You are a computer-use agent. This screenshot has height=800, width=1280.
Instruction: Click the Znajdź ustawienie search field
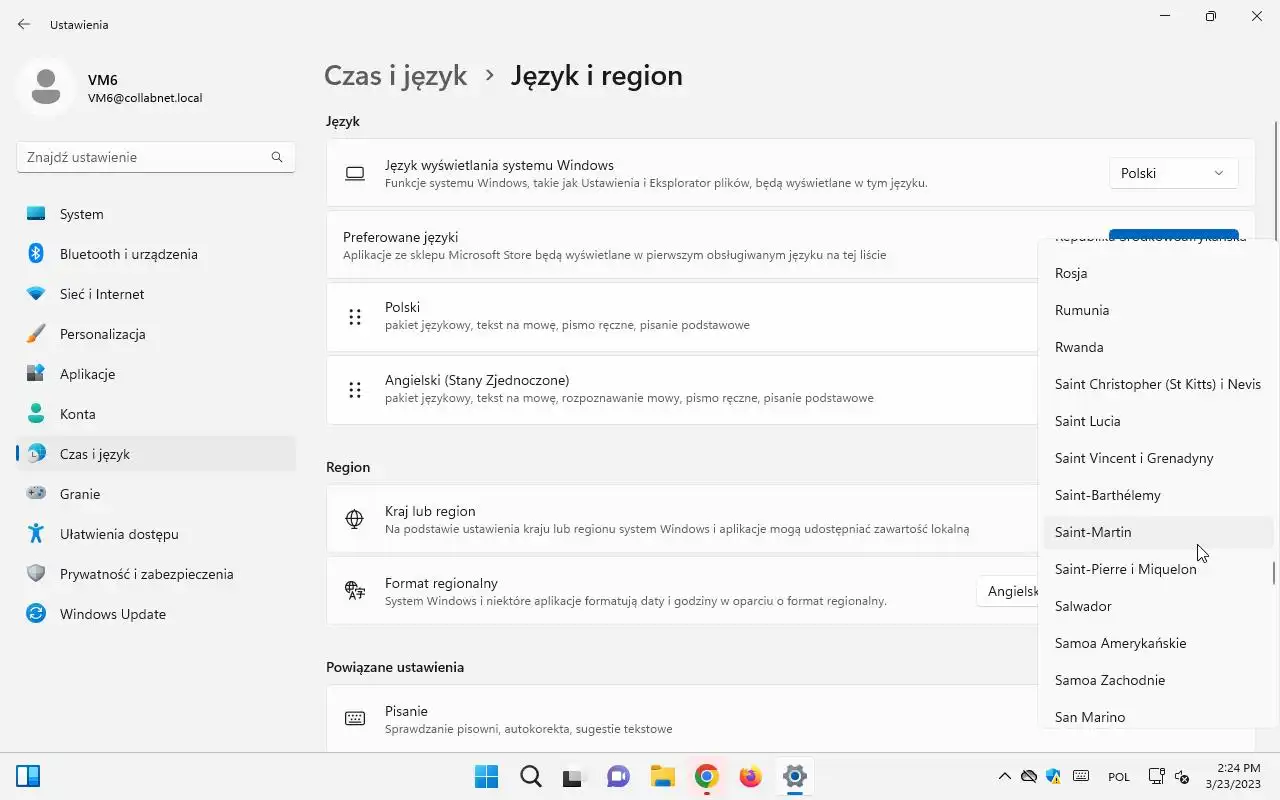[156, 157]
